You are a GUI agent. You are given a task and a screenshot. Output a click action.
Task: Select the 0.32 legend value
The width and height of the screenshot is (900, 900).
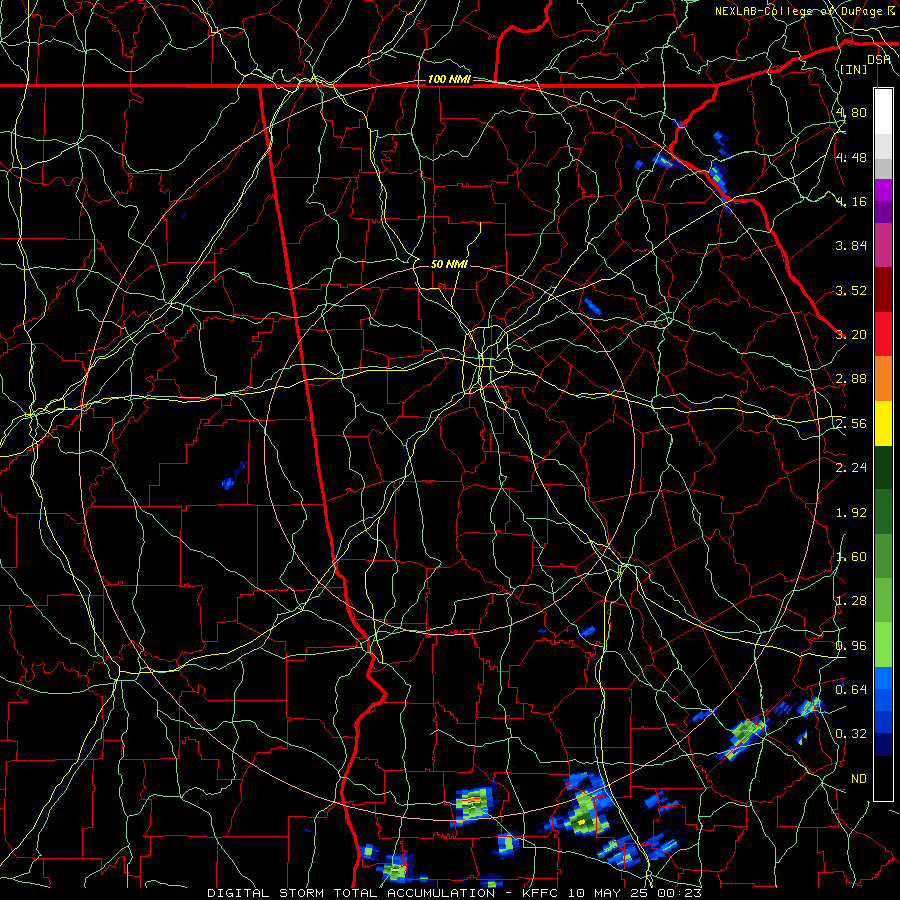(851, 734)
